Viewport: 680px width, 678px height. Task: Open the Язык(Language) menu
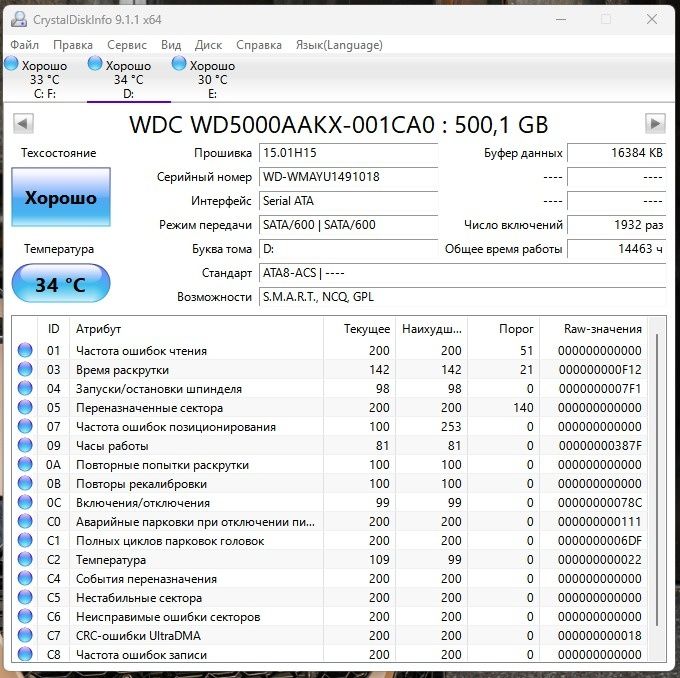(339, 45)
